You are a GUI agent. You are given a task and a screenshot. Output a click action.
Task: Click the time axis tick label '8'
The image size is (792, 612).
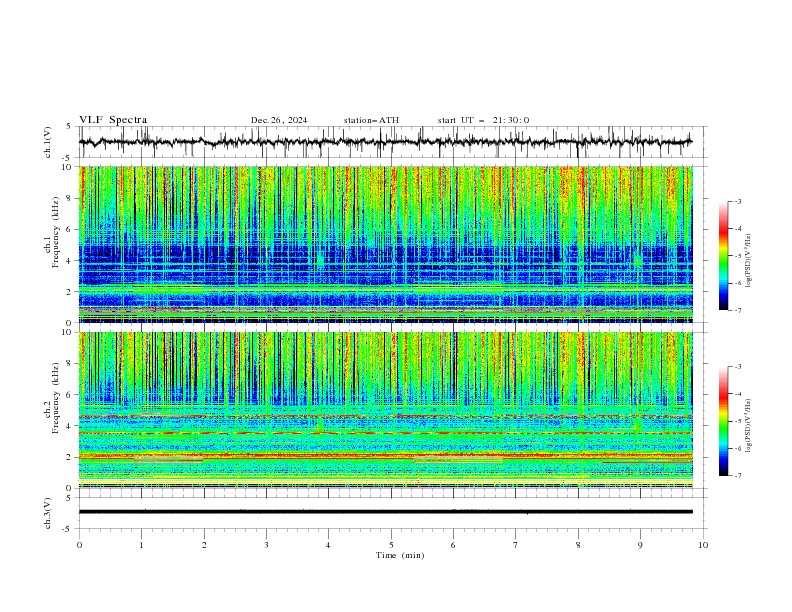pos(578,545)
